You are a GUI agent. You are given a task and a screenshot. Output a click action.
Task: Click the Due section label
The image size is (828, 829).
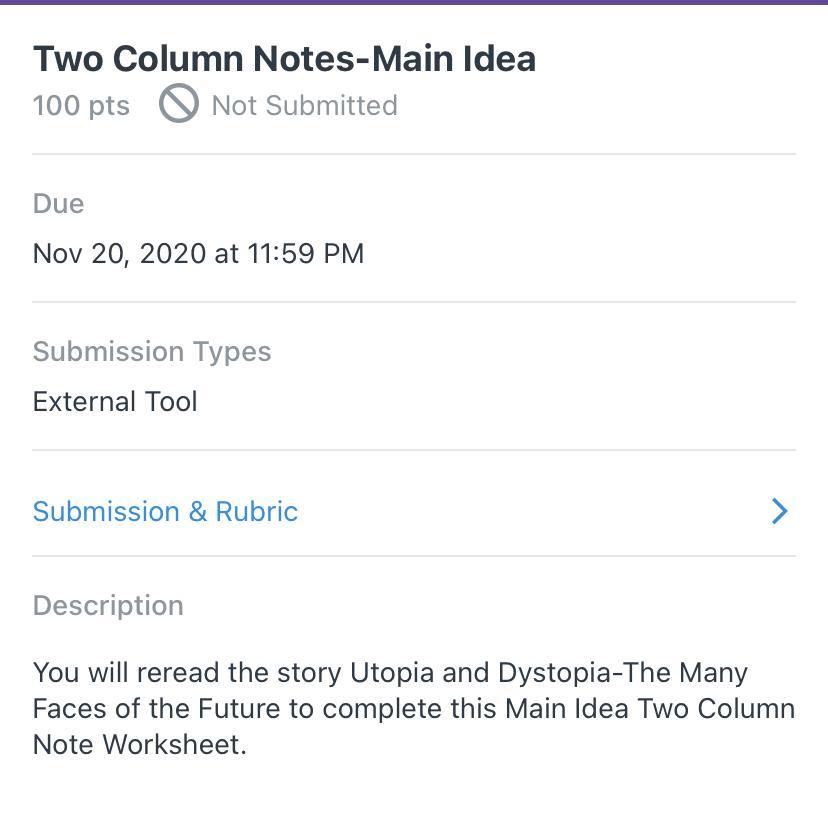point(58,203)
